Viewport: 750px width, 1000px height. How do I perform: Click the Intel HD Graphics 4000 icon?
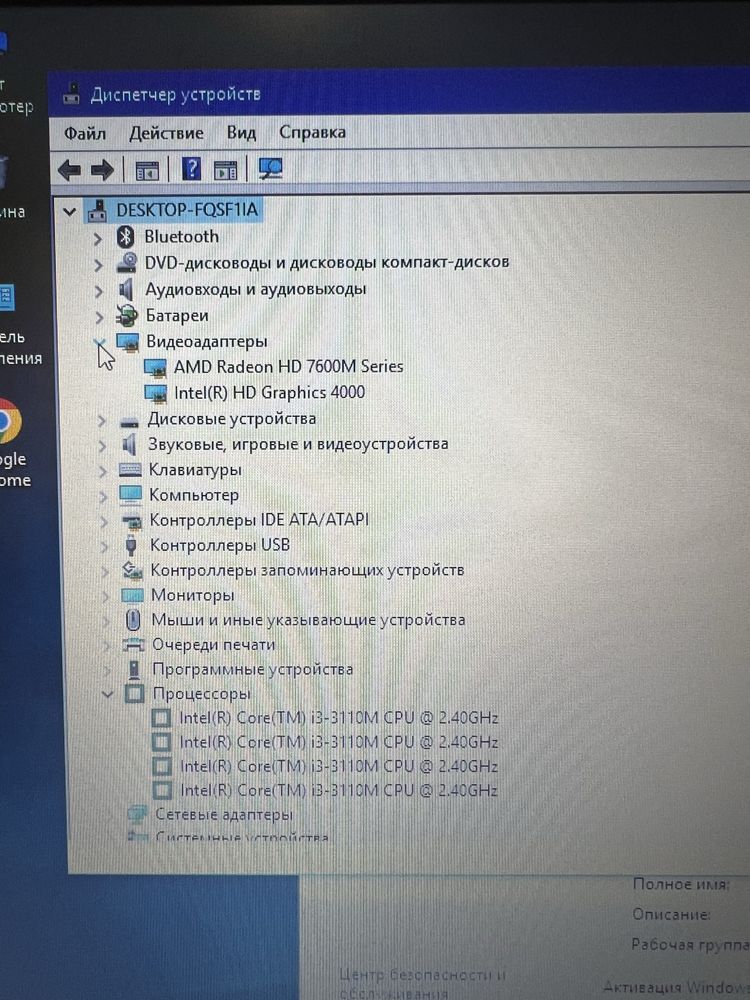[x=156, y=393]
